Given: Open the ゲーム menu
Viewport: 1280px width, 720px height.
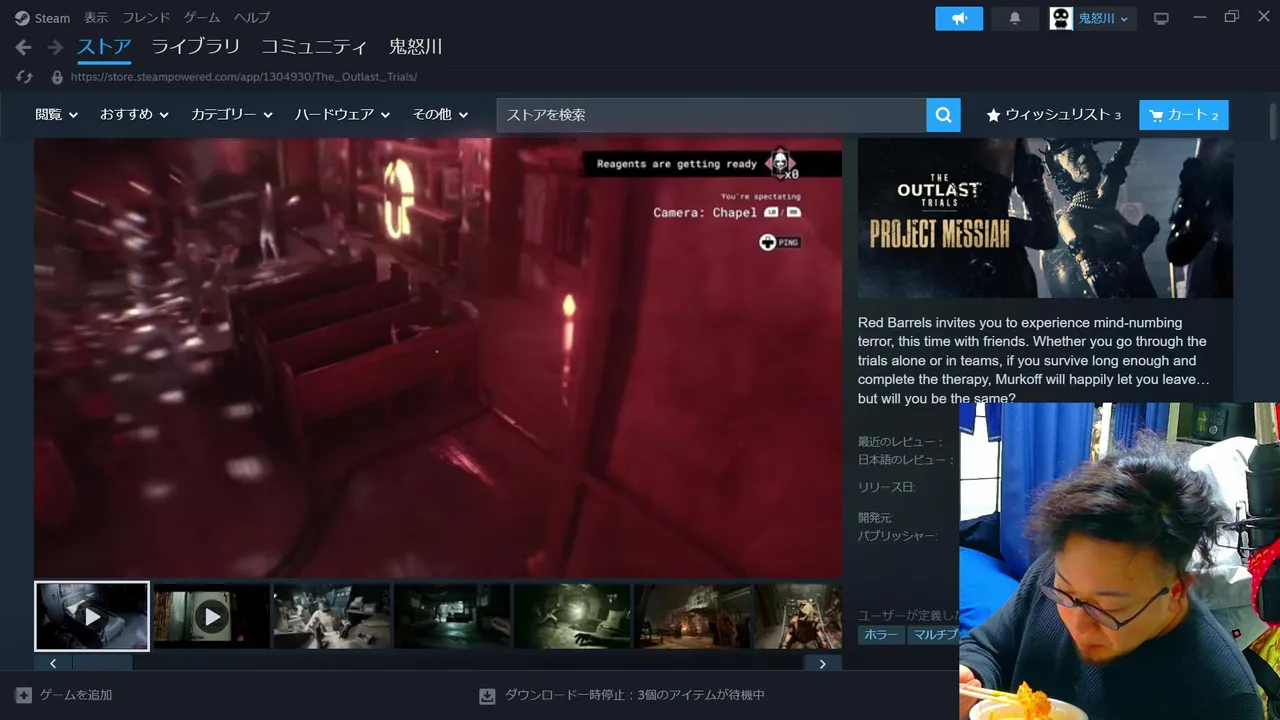Looking at the screenshot, I should [202, 18].
